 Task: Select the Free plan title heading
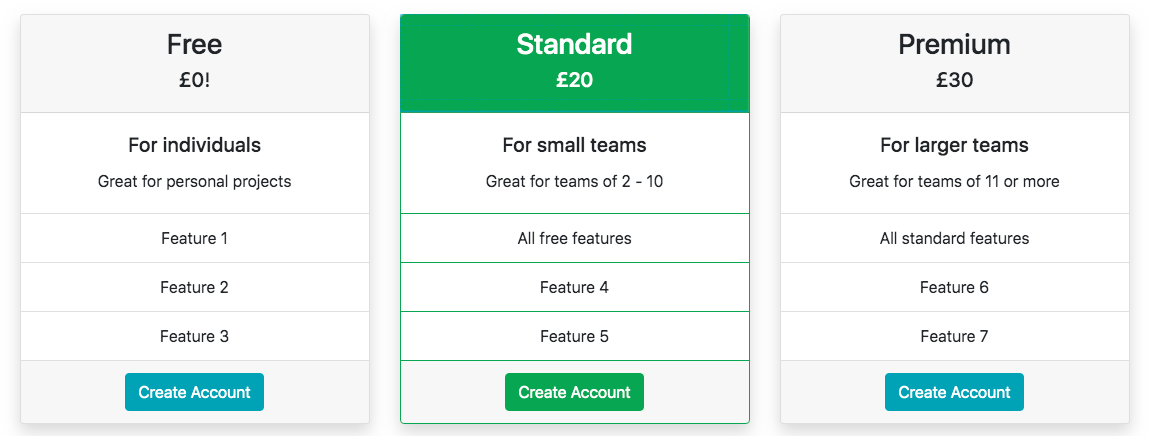(x=194, y=44)
